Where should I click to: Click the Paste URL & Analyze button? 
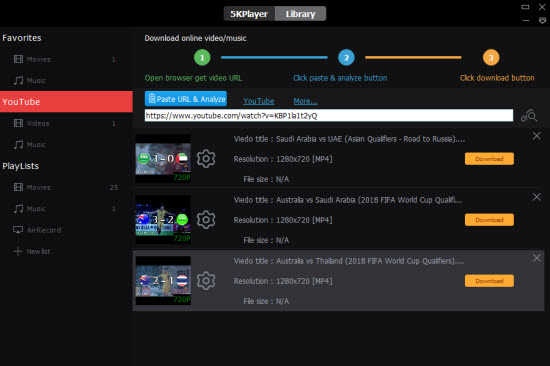pos(186,99)
